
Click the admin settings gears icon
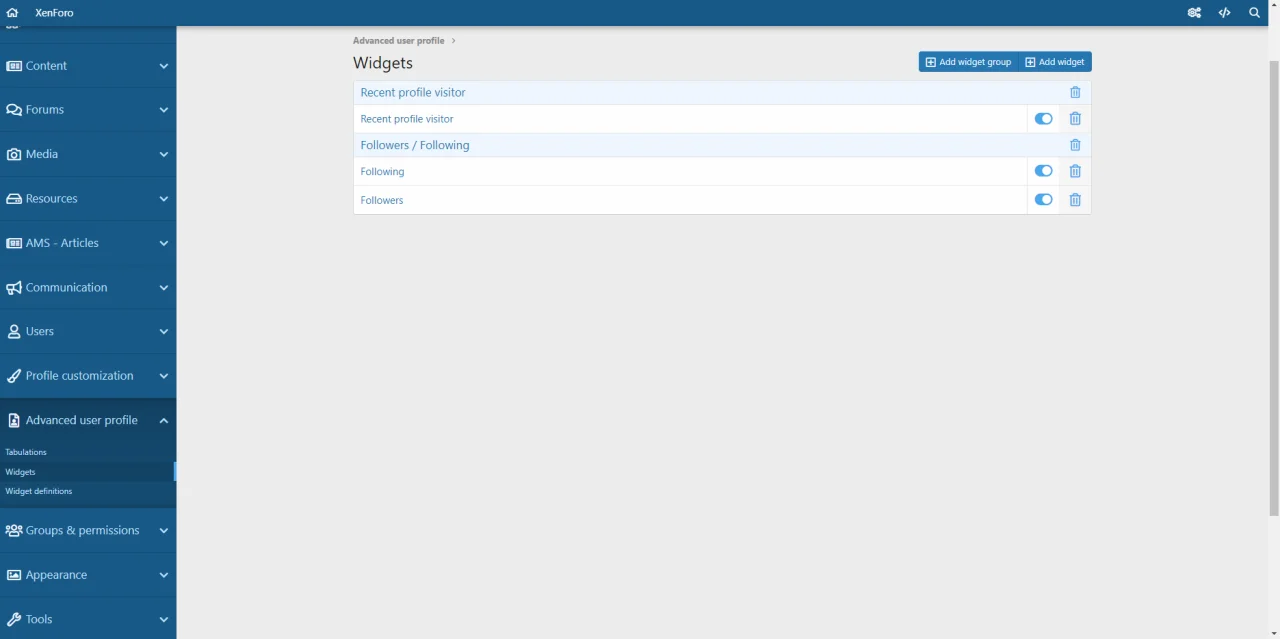coord(1194,13)
